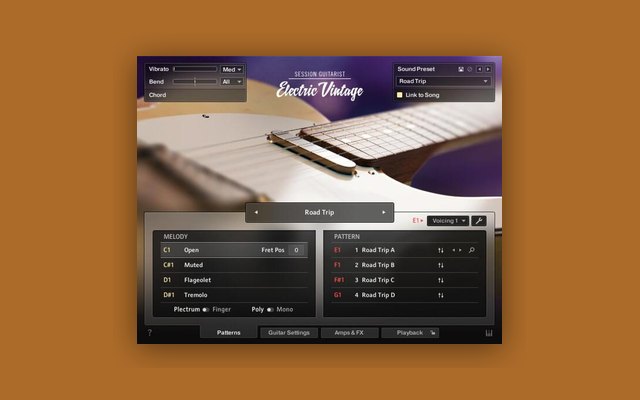Click up-down arrows icon on Road Trip C
Image resolution: width=640 pixels, height=400 pixels.
click(441, 280)
